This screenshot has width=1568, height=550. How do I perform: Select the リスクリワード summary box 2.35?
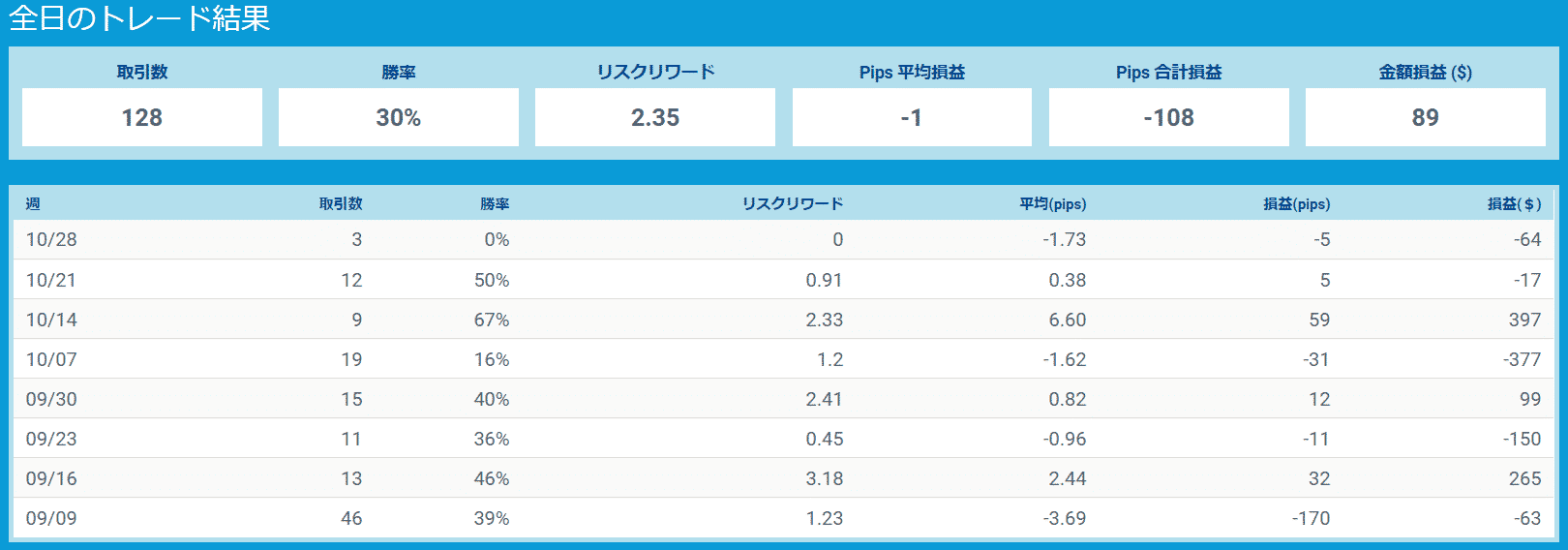[655, 117]
